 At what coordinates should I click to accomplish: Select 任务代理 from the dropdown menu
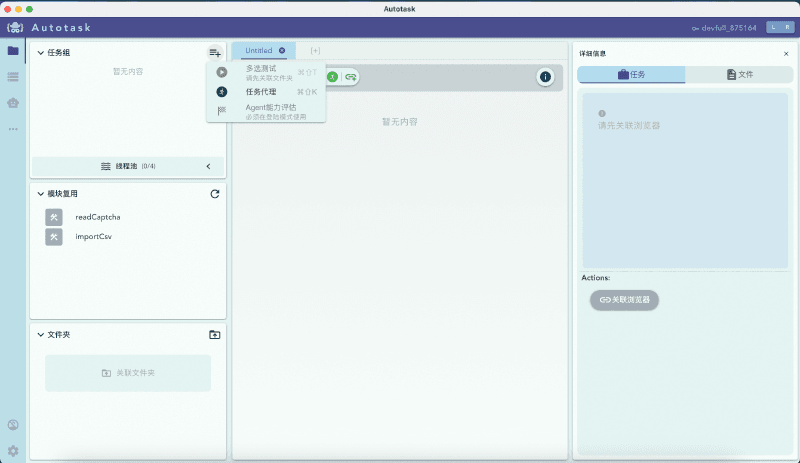point(261,91)
